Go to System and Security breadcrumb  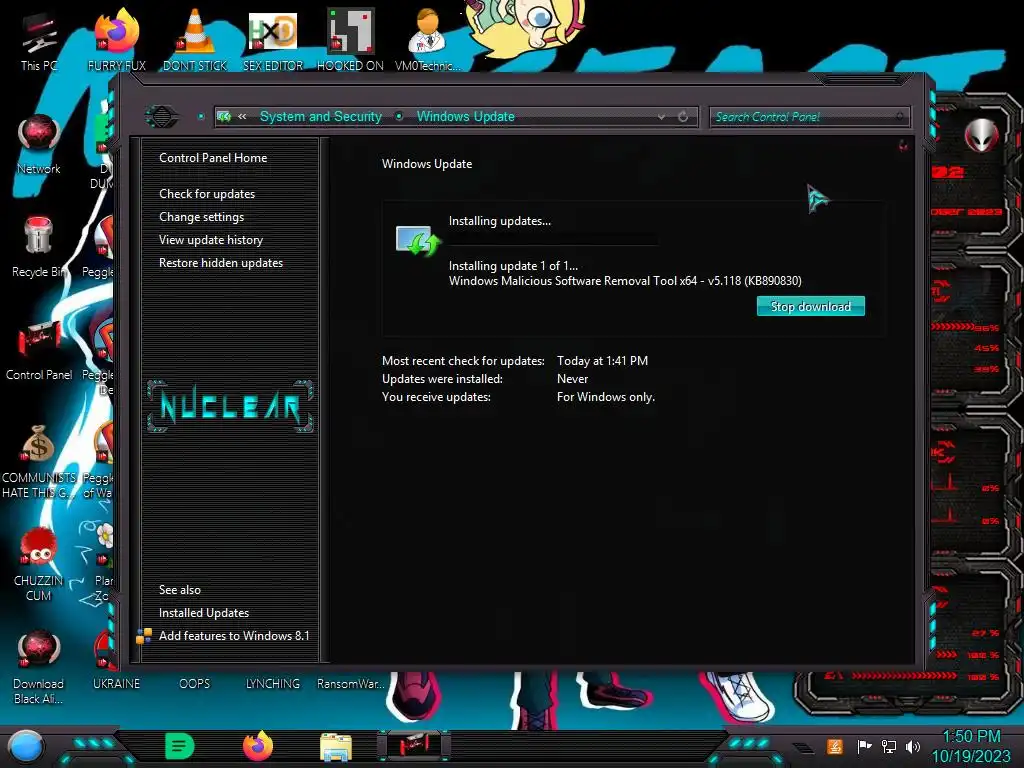[x=321, y=116]
